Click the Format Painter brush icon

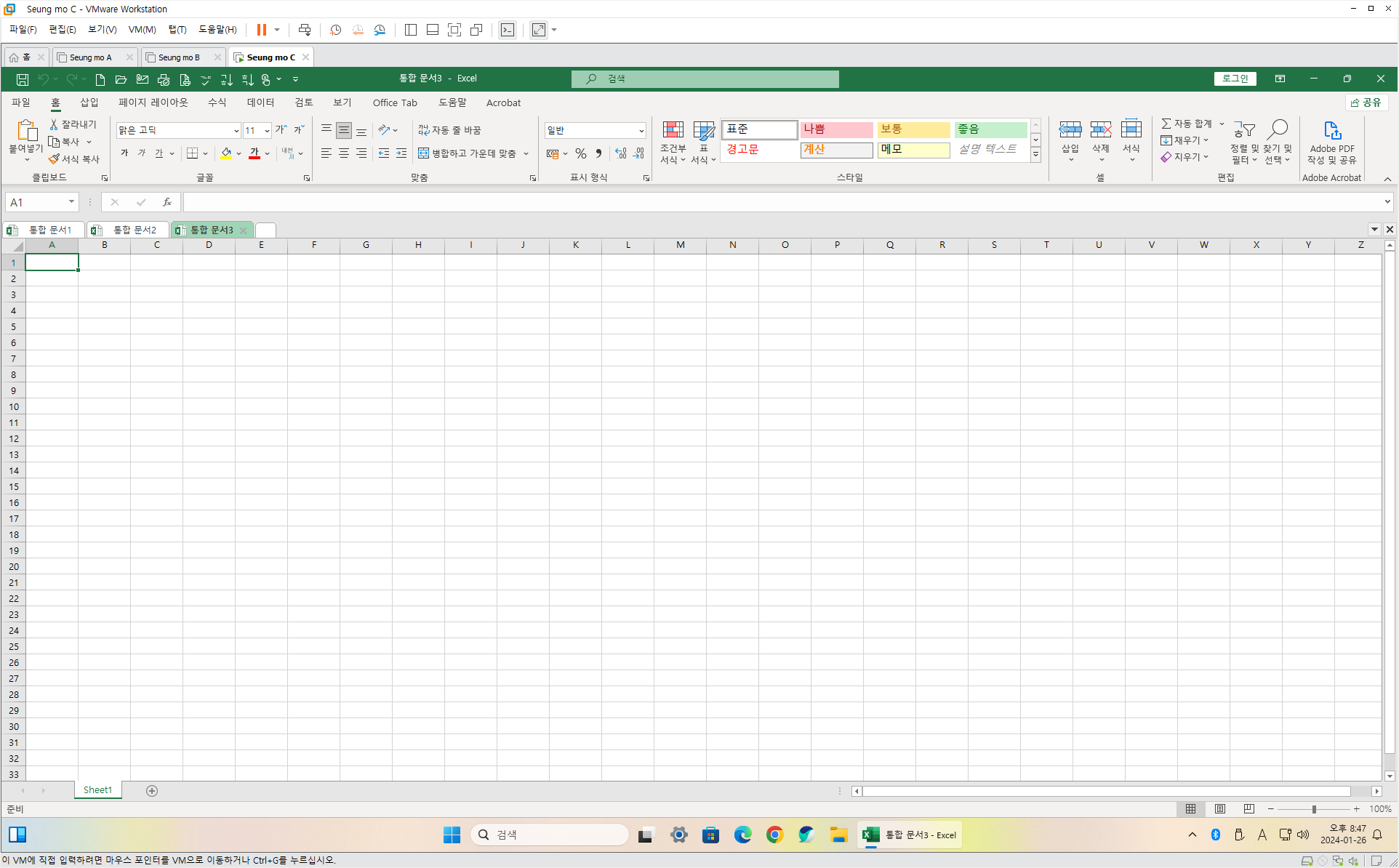coord(54,158)
